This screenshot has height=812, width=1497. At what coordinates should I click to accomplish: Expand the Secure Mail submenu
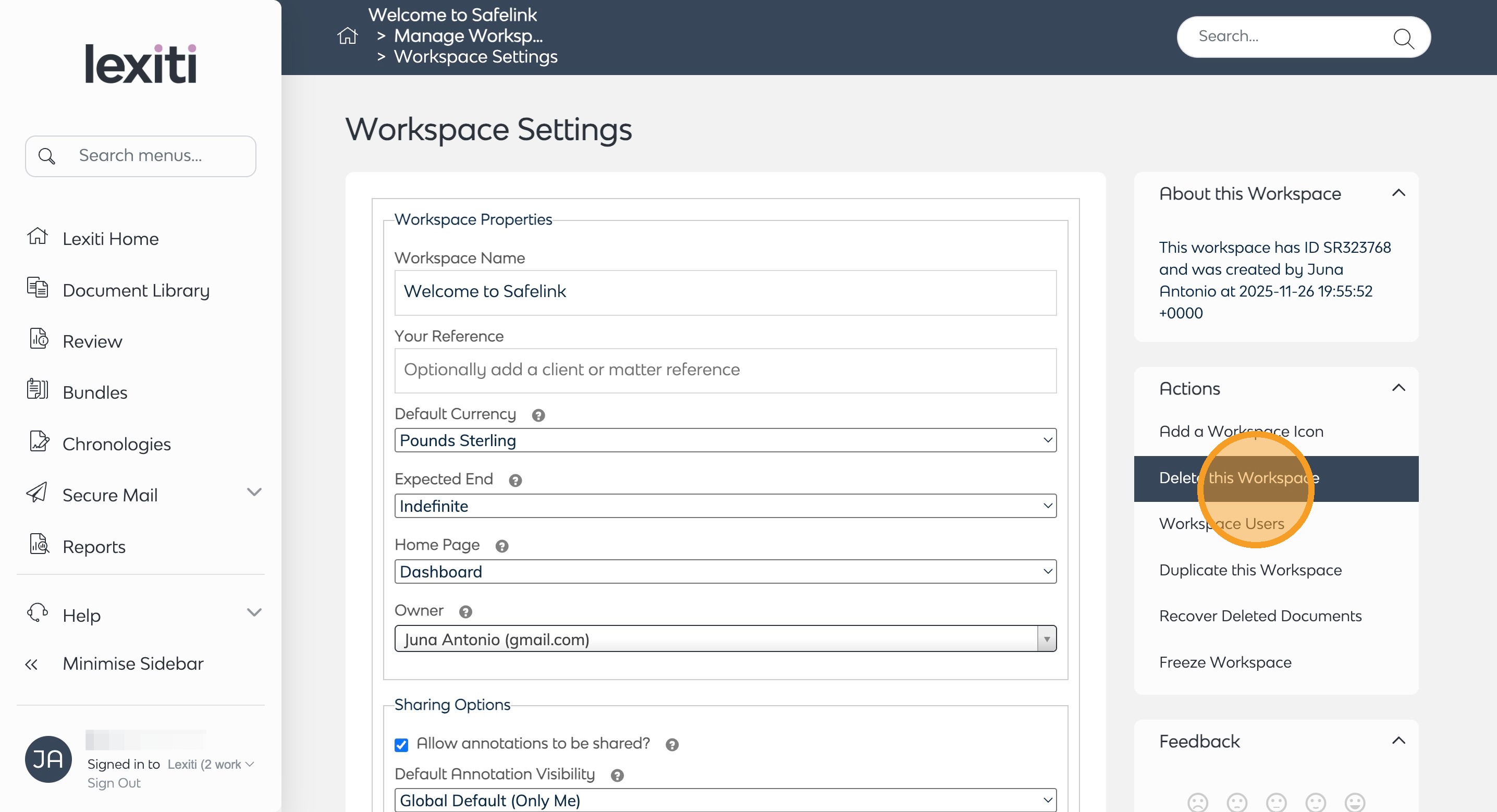254,493
